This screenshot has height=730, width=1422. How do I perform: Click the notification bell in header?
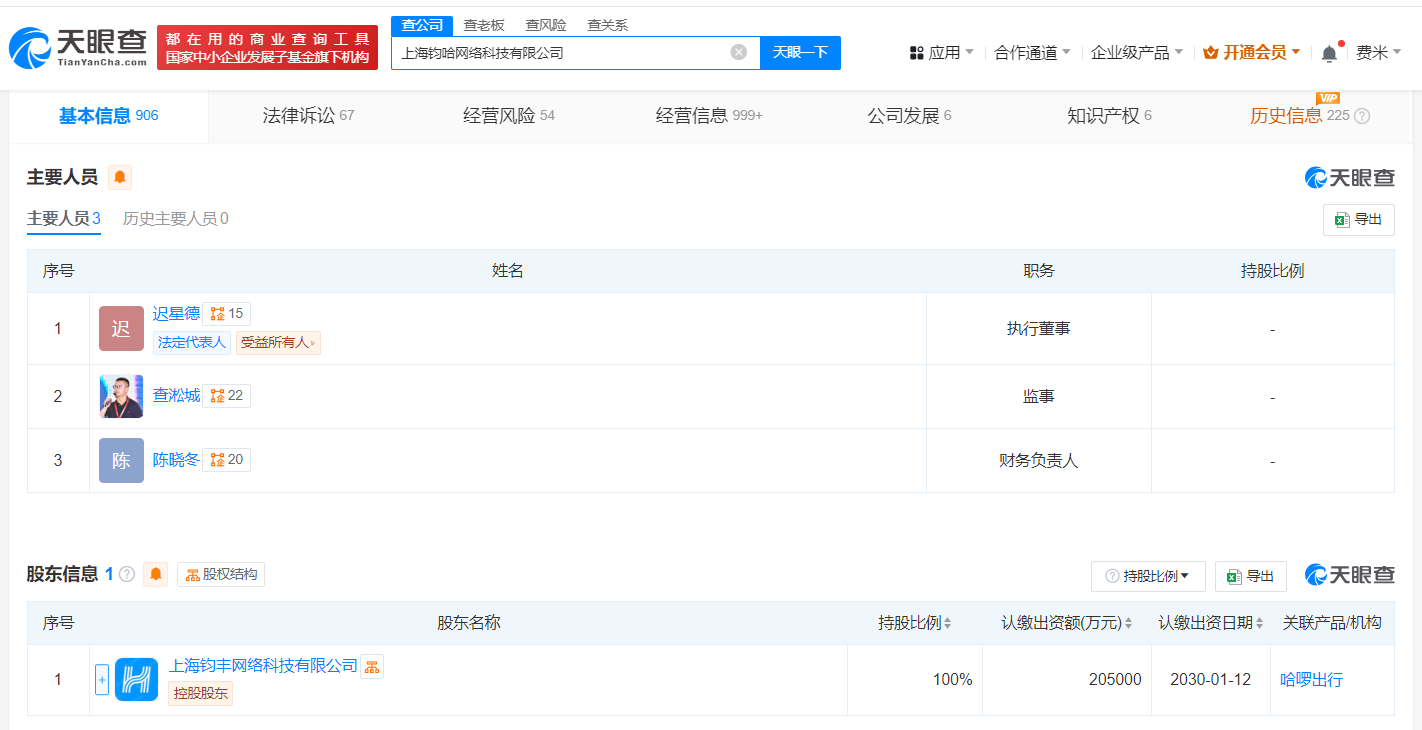[x=1329, y=53]
